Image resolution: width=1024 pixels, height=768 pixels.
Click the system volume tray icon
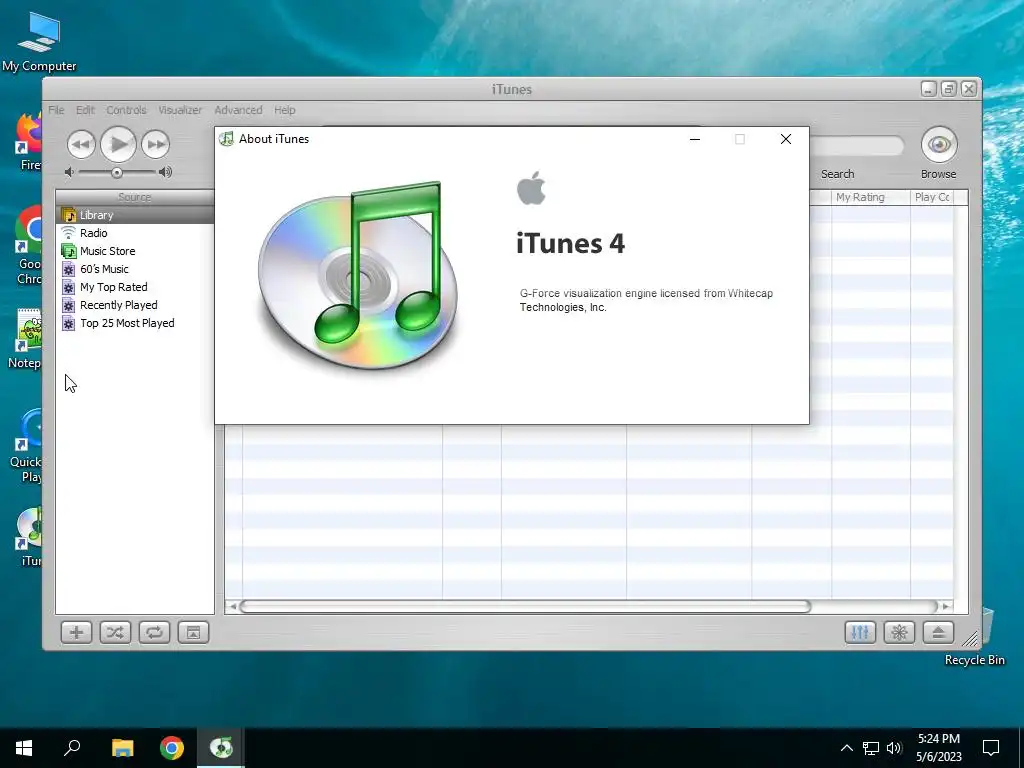click(x=894, y=748)
